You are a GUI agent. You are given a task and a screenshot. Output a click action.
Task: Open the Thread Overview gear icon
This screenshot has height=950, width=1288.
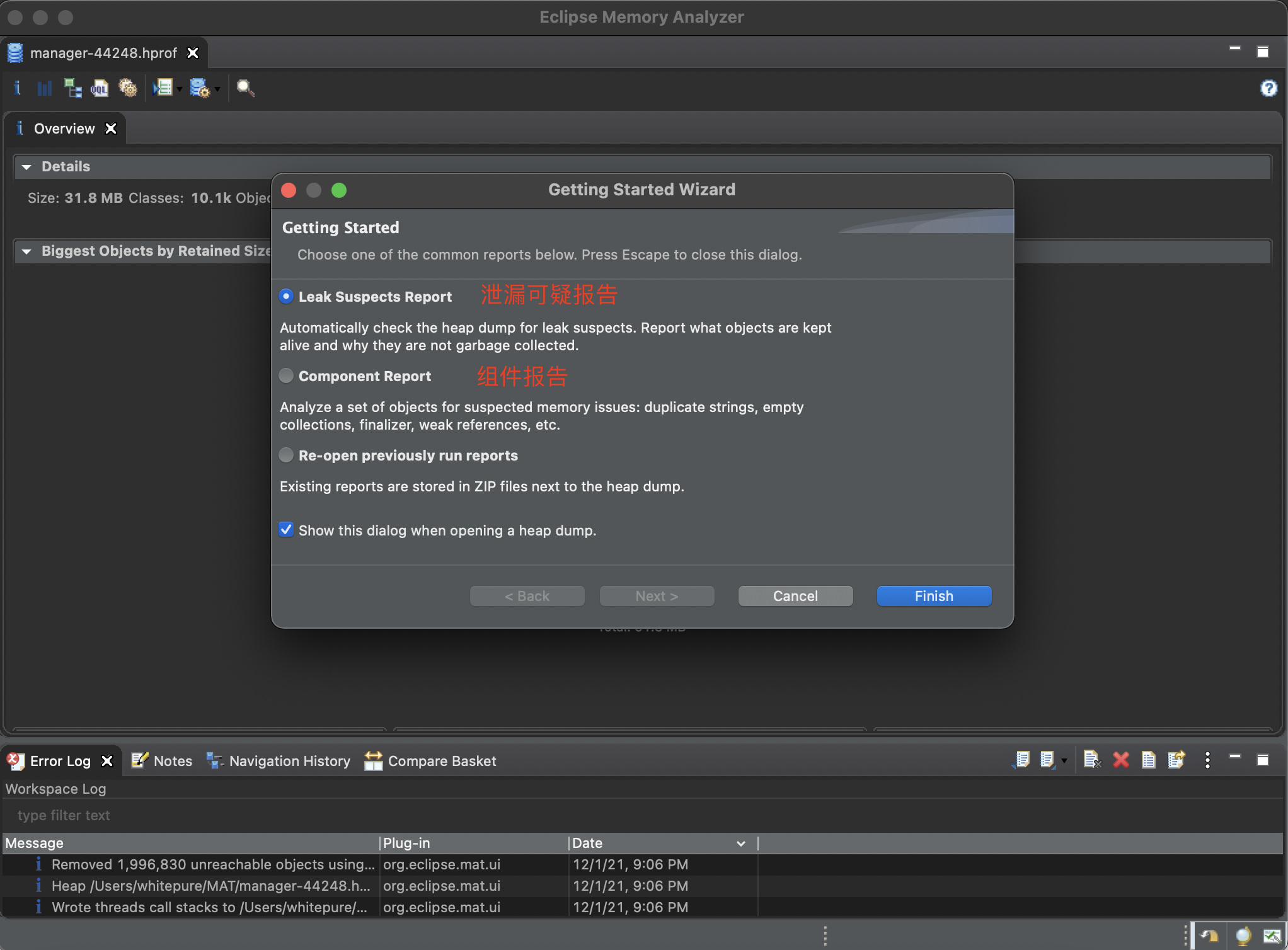[x=128, y=88]
